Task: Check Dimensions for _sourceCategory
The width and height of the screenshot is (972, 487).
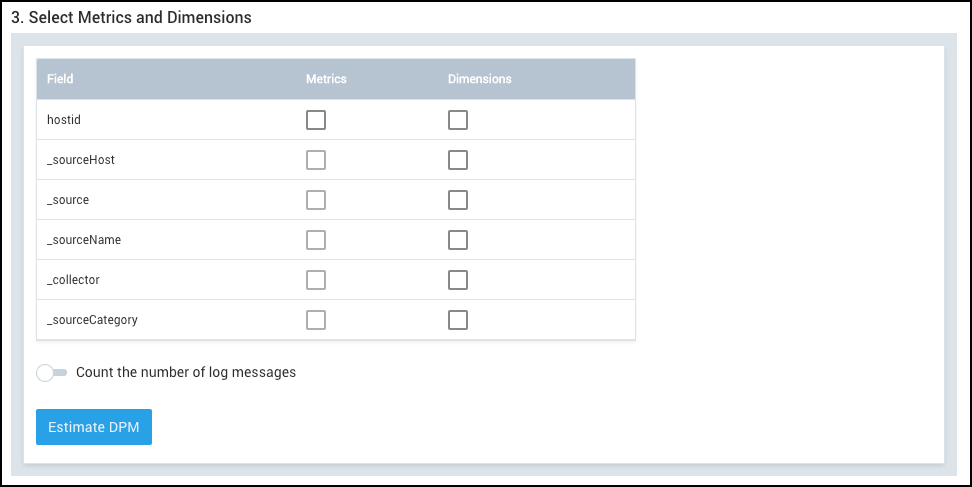Action: (x=458, y=320)
